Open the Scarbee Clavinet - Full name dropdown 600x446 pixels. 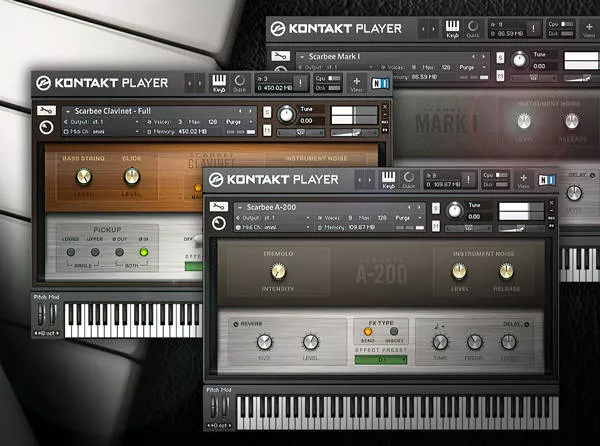coord(68,111)
